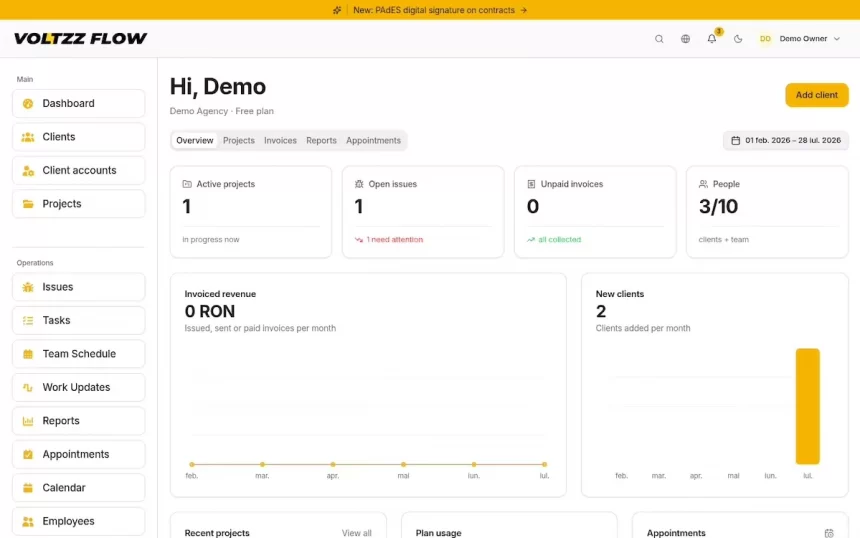This screenshot has width=860, height=538.
Task: Click the 'clients + team' caption
Action: coord(723,240)
